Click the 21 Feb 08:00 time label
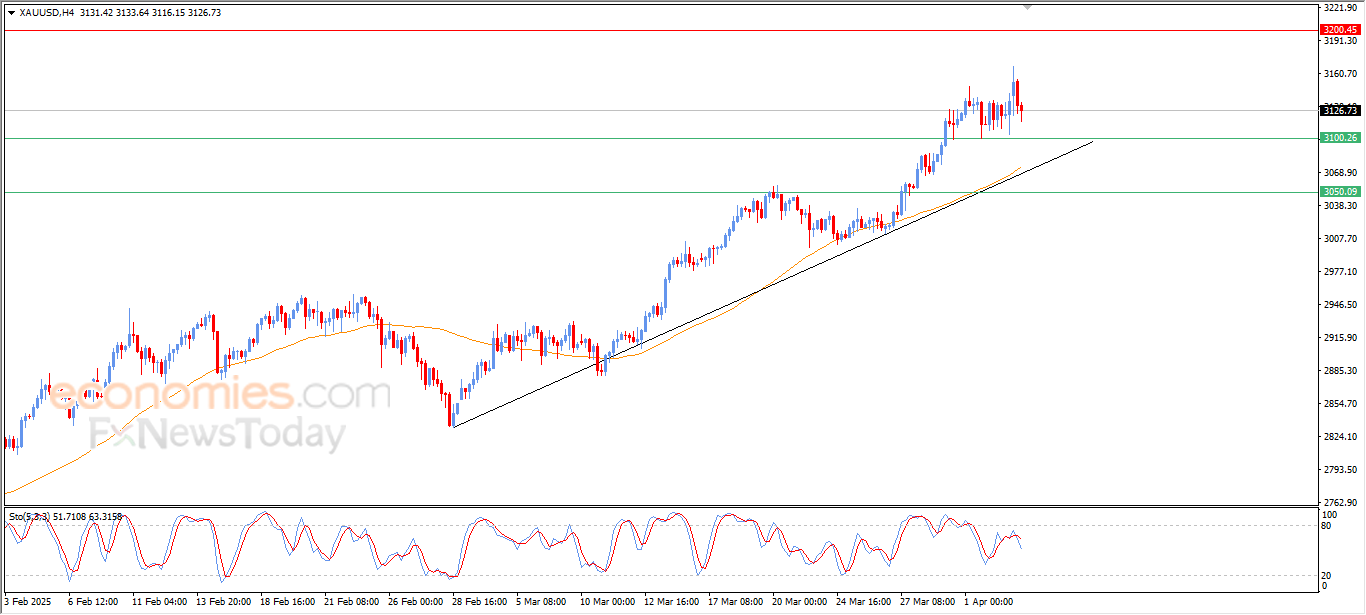Screen dimensions: 1366x615 [x=351, y=603]
